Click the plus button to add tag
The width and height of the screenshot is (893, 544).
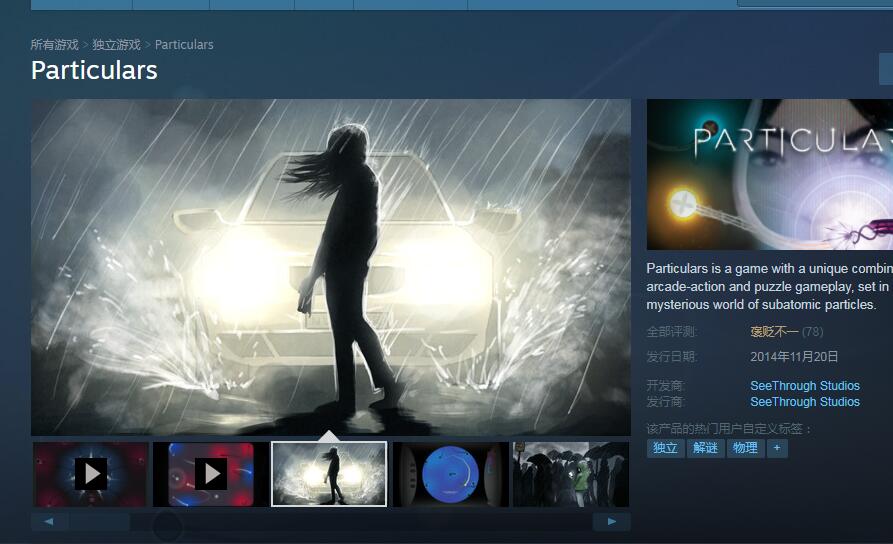pos(777,448)
